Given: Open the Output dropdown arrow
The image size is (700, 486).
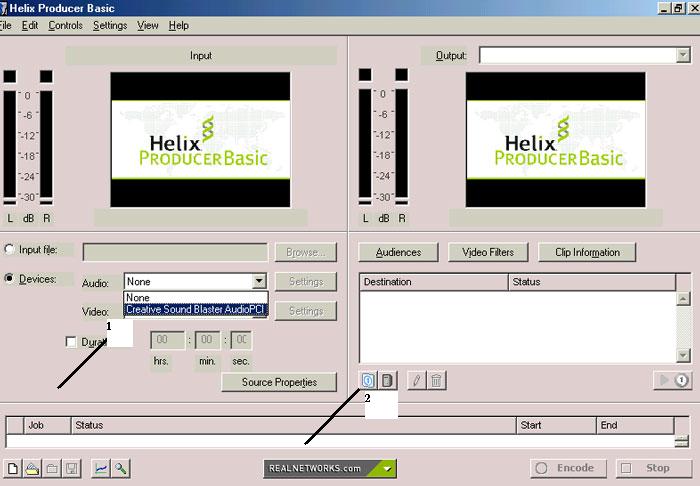Looking at the screenshot, I should pyautogui.click(x=683, y=55).
